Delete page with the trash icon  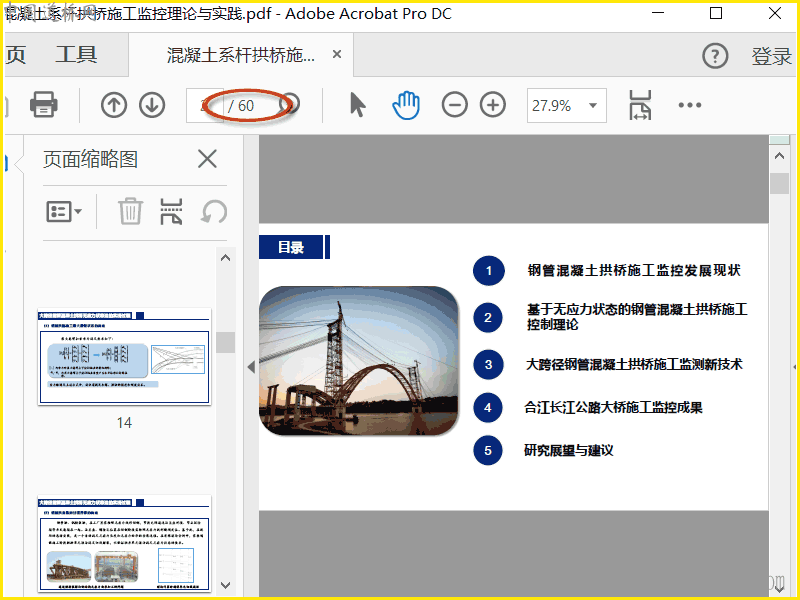click(130, 211)
